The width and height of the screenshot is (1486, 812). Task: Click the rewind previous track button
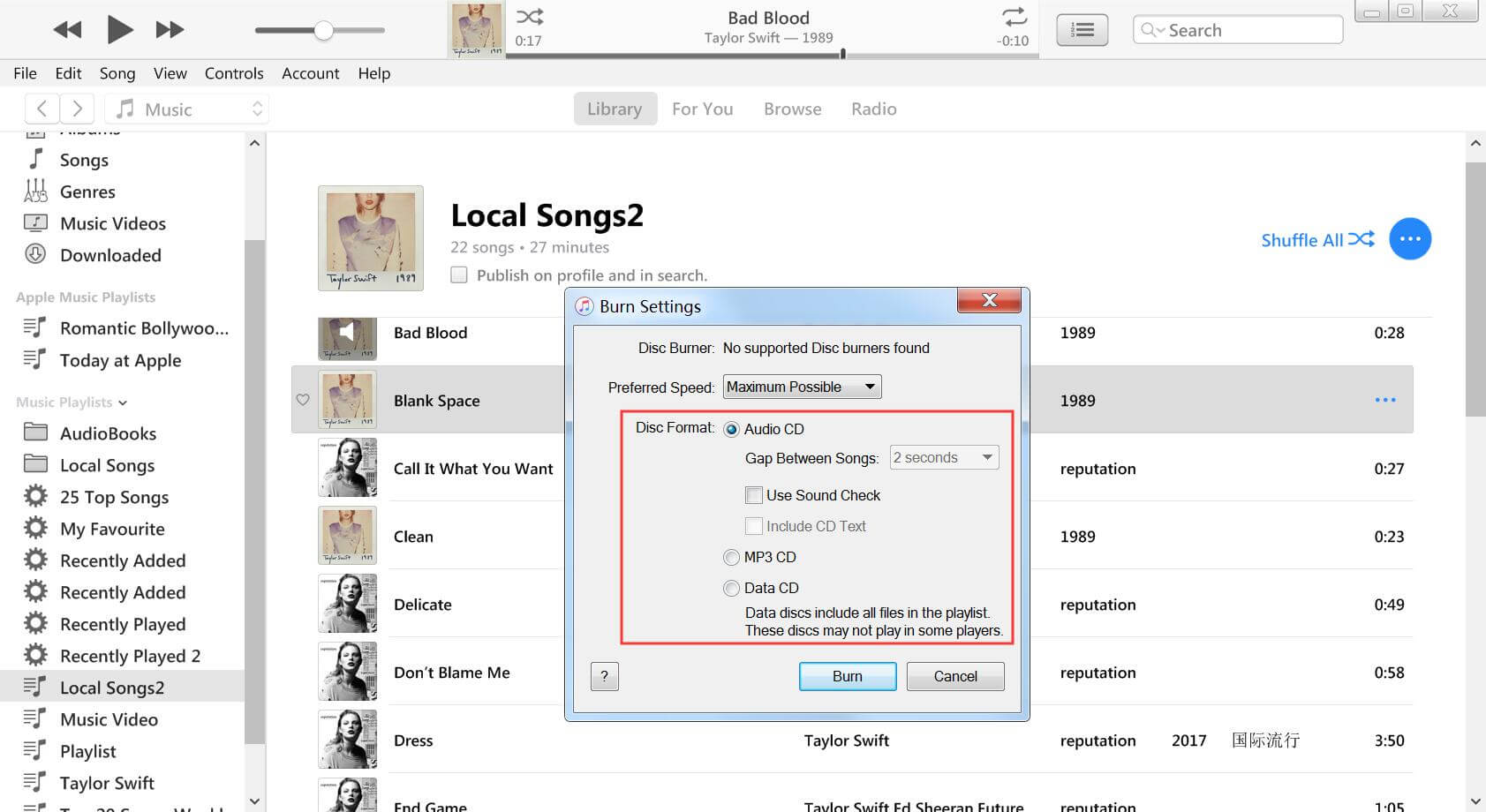click(x=67, y=30)
